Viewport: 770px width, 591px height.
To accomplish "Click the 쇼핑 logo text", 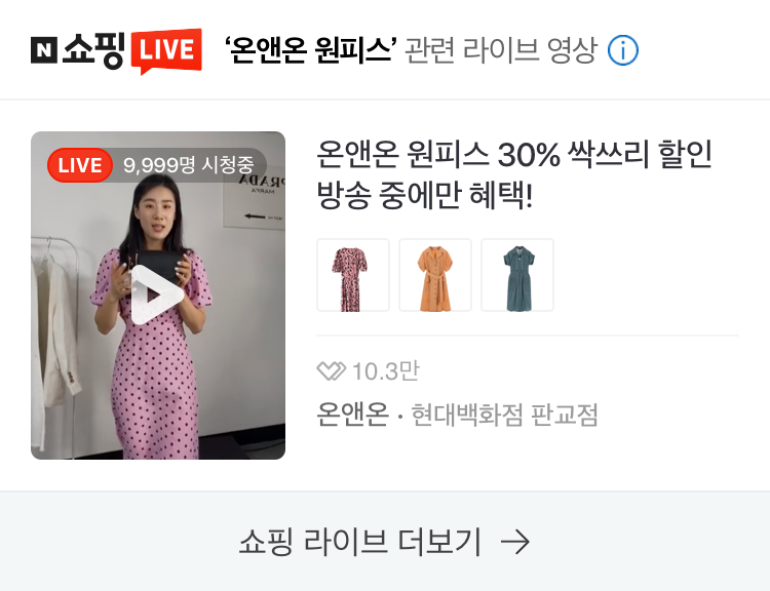I will (x=94, y=50).
